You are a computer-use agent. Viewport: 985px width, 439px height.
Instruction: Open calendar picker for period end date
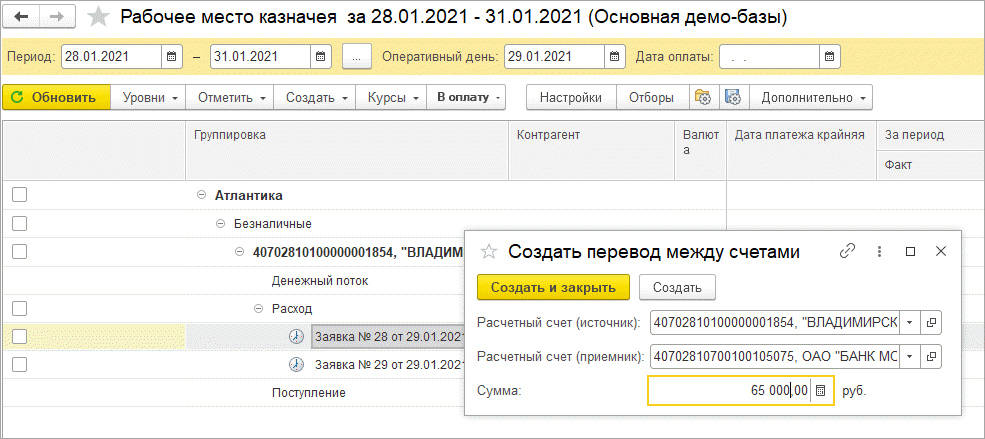pyautogui.click(x=319, y=56)
